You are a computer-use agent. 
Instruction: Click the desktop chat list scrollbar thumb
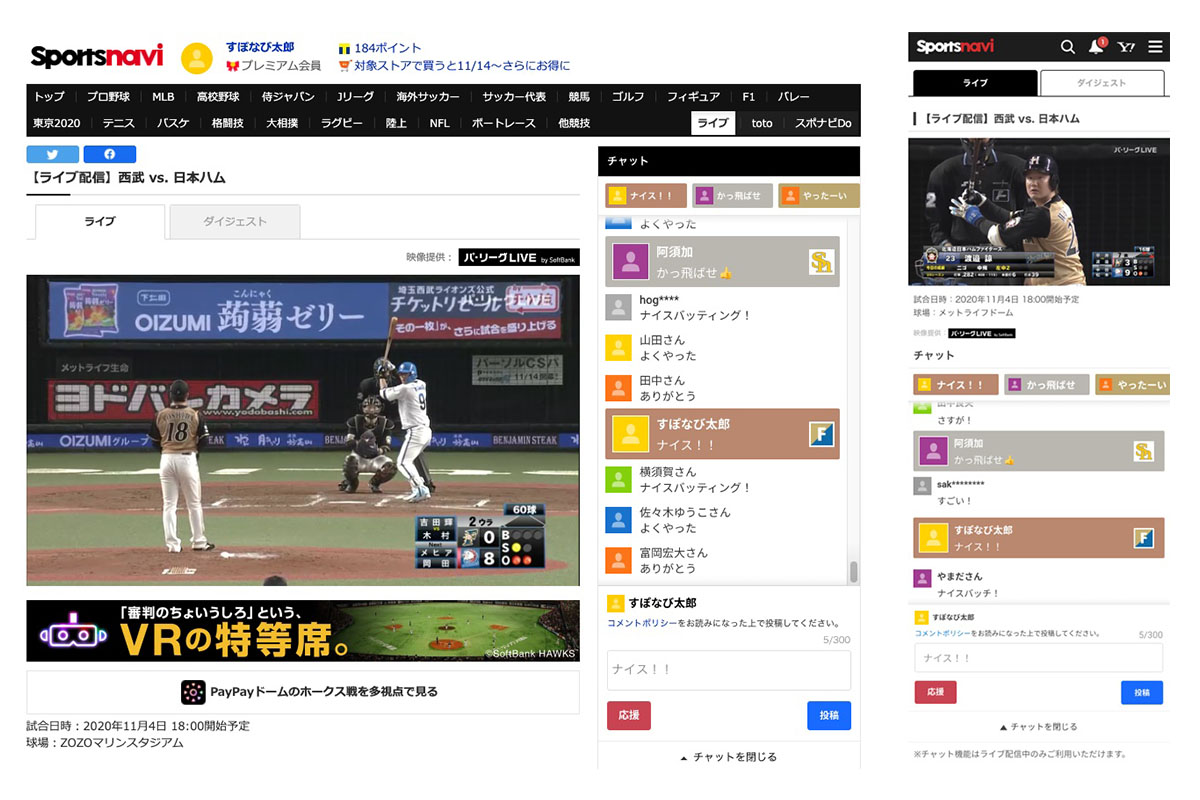[x=853, y=572]
